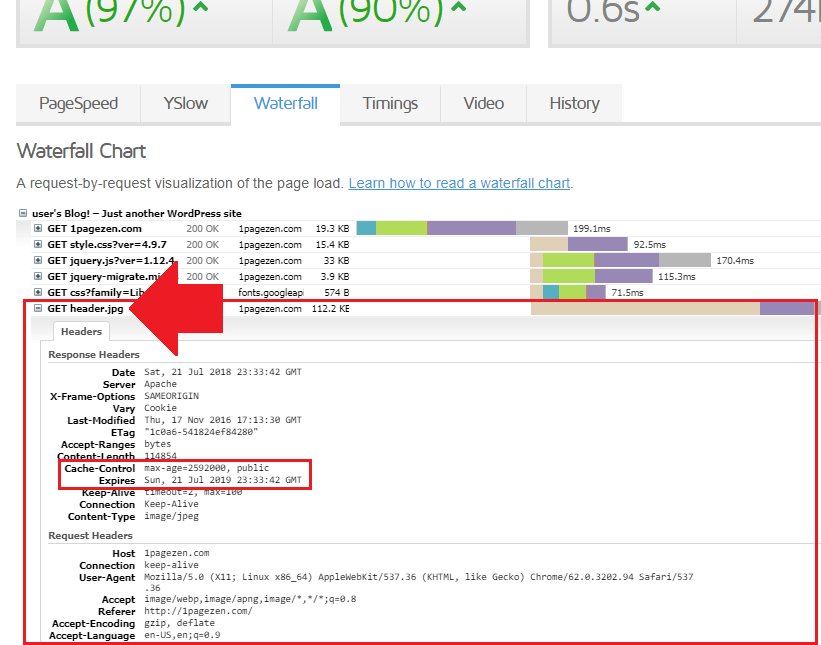Screen dimensions: 821x645
Task: Select the GET jquery.js?ver=1.12.4 request name
Action: (x=111, y=261)
